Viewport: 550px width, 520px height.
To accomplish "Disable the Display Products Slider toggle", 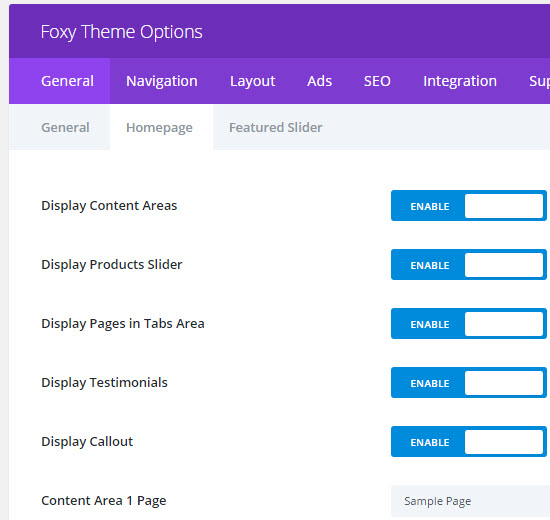I will [x=469, y=265].
